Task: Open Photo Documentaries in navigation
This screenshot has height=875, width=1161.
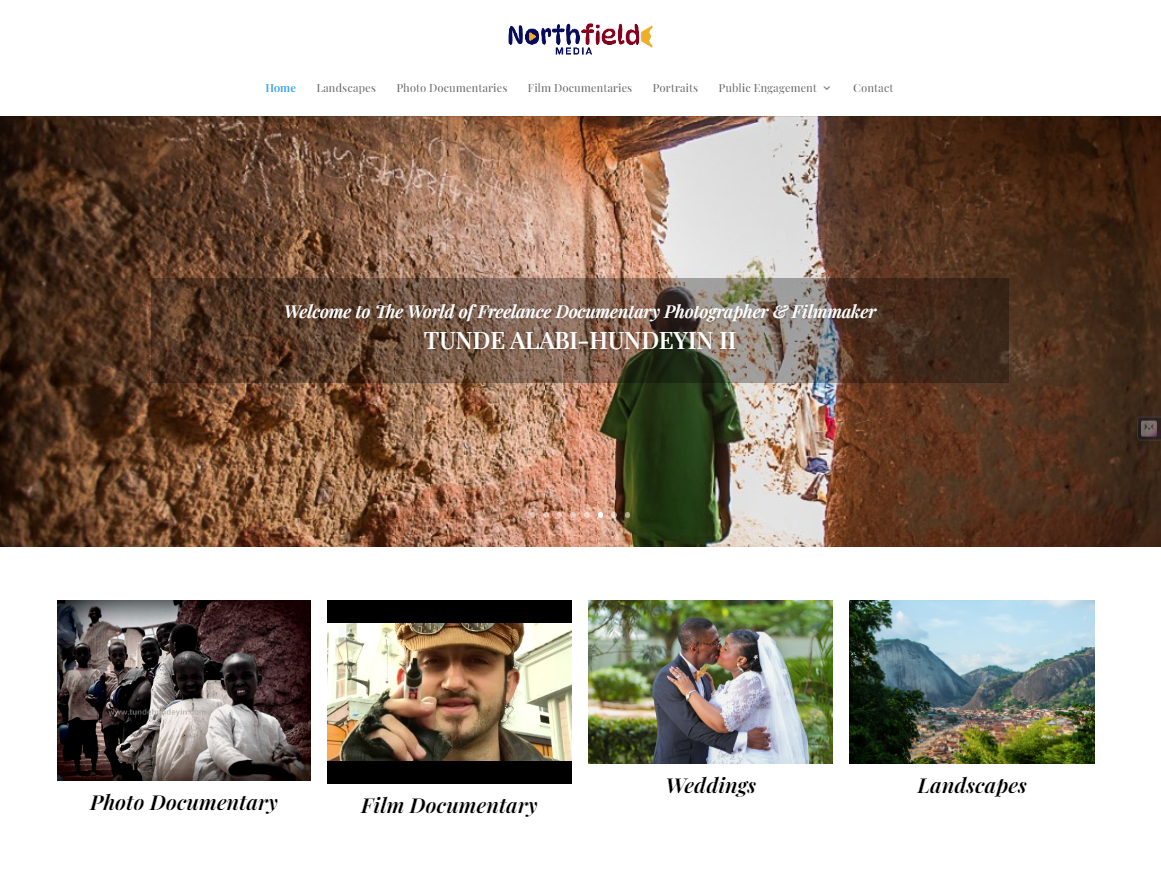Action: click(x=452, y=88)
